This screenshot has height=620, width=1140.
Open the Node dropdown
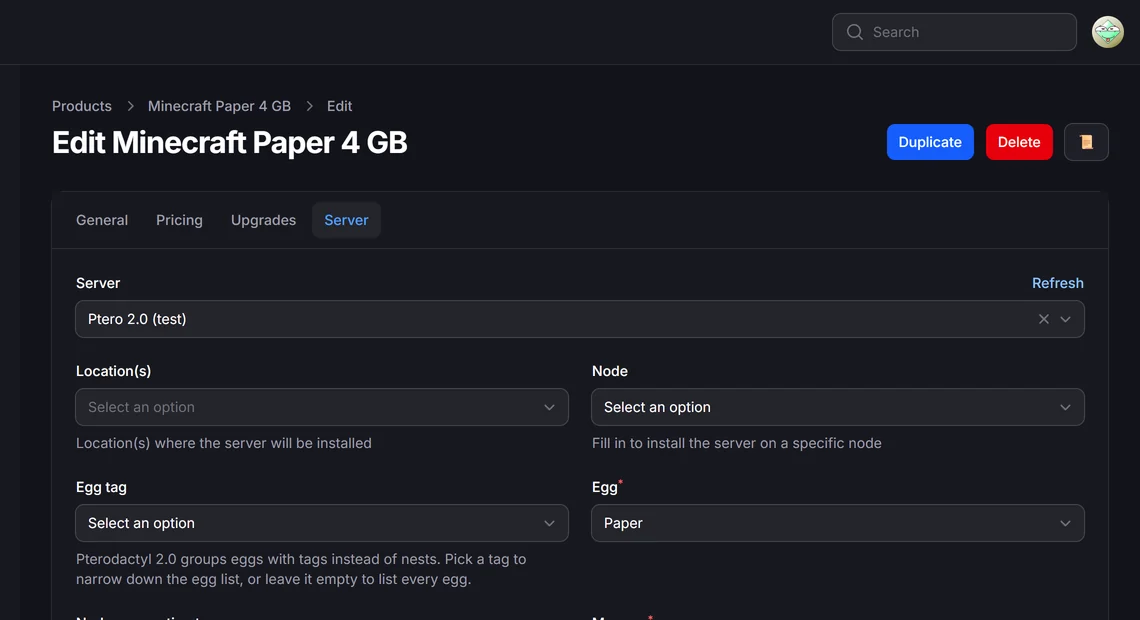838,407
